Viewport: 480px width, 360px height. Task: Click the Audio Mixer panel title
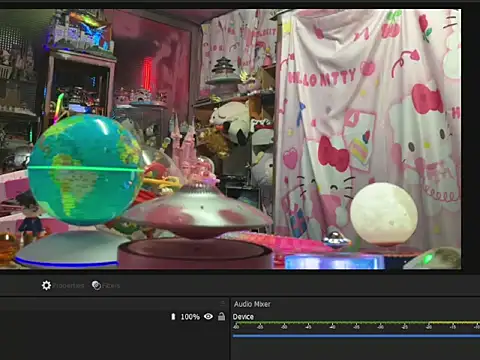pyautogui.click(x=252, y=304)
